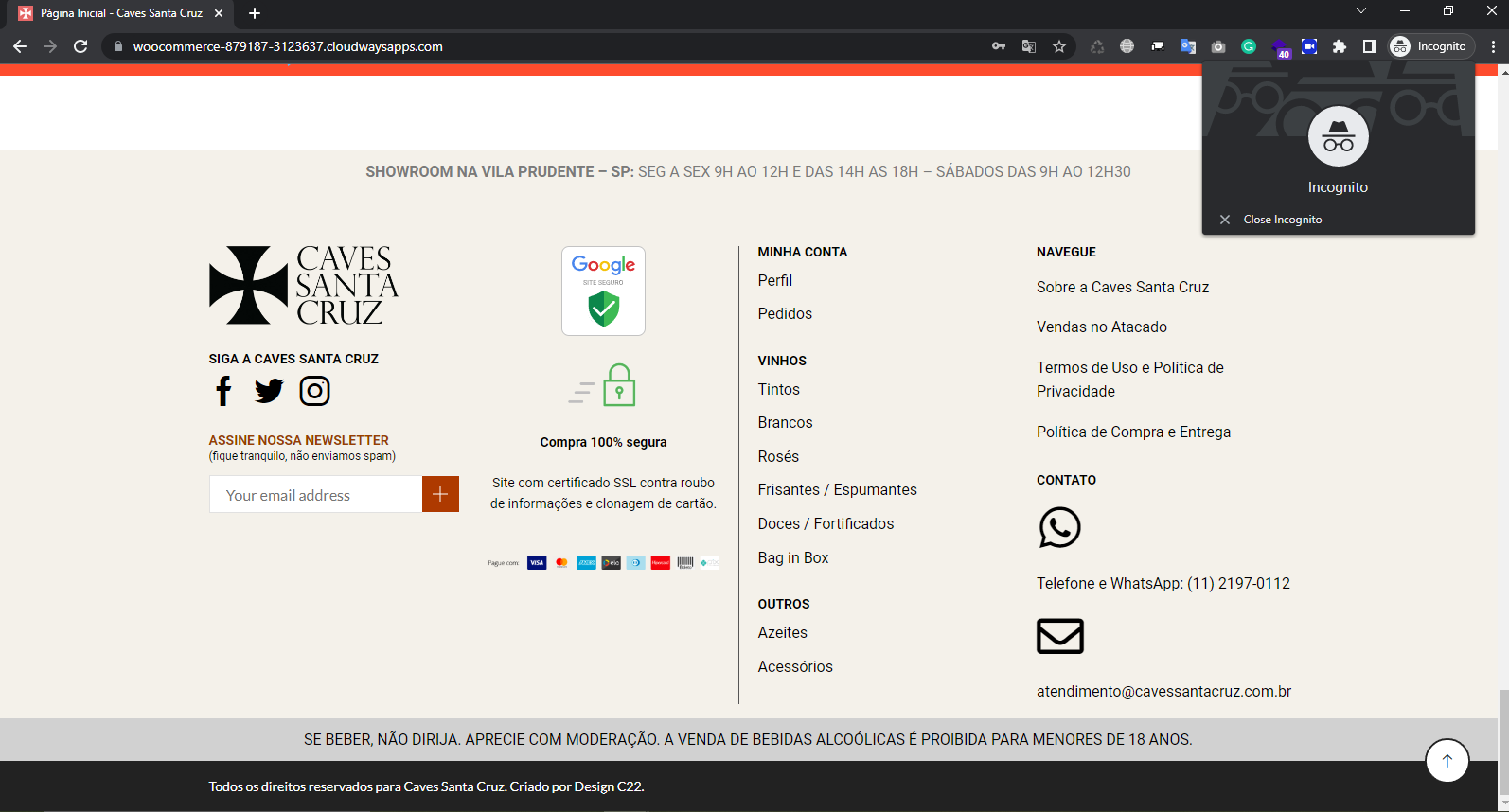
Task: Click the atendimento@cavessantacruz.com.br email address
Action: pyautogui.click(x=1163, y=691)
